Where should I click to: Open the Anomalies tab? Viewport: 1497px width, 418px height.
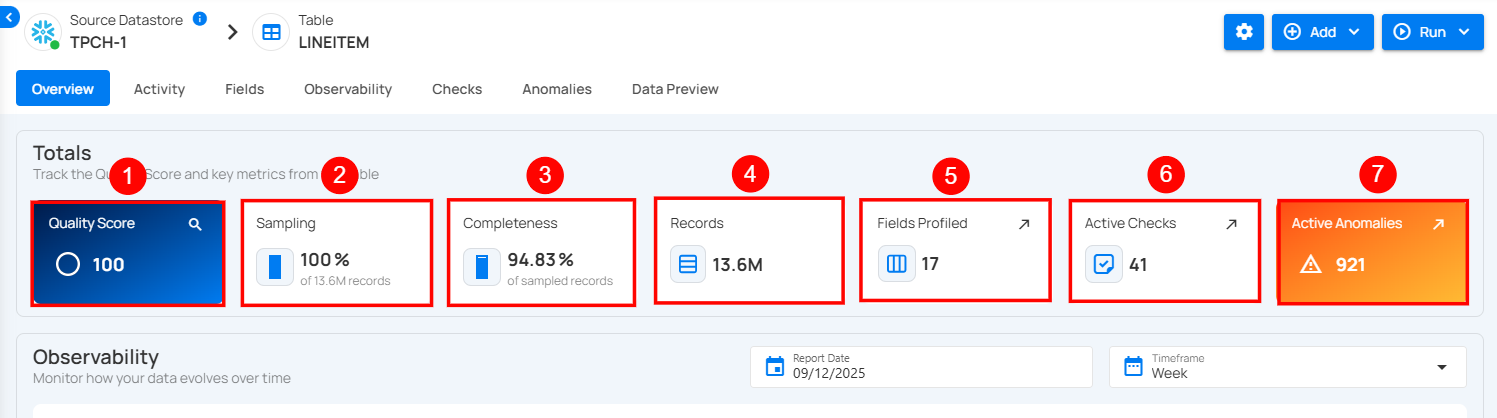click(x=557, y=89)
